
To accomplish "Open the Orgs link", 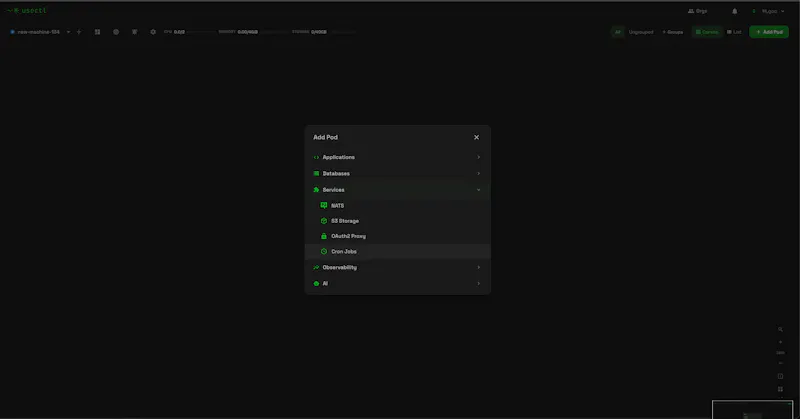I will click(697, 11).
